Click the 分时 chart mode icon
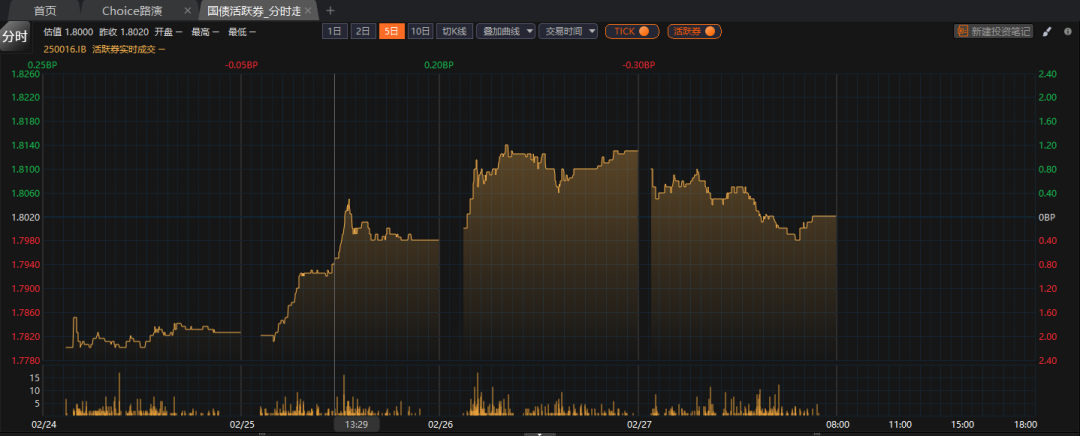This screenshot has height=436, width=1080. click(14, 36)
